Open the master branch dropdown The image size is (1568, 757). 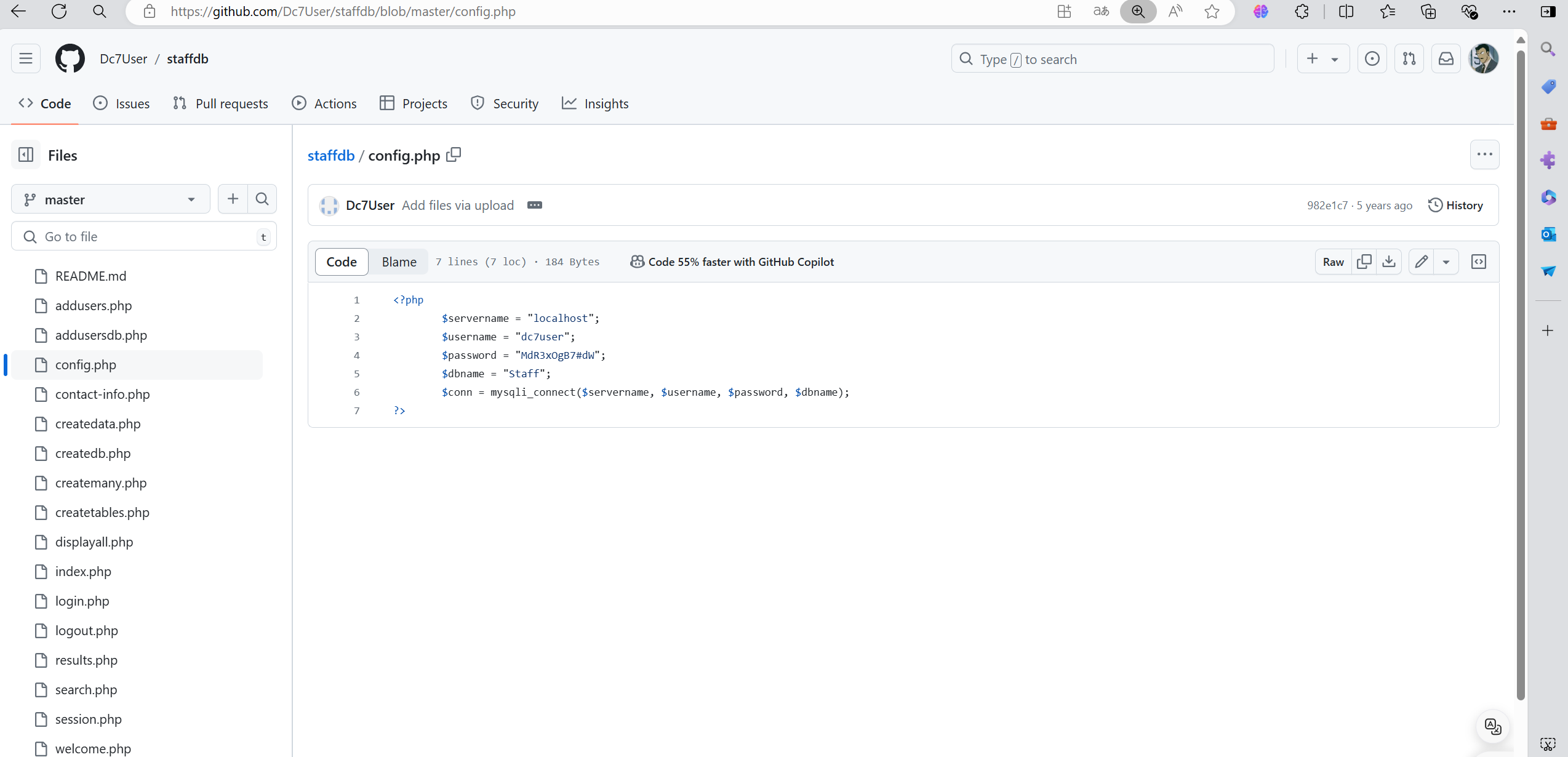(x=111, y=199)
